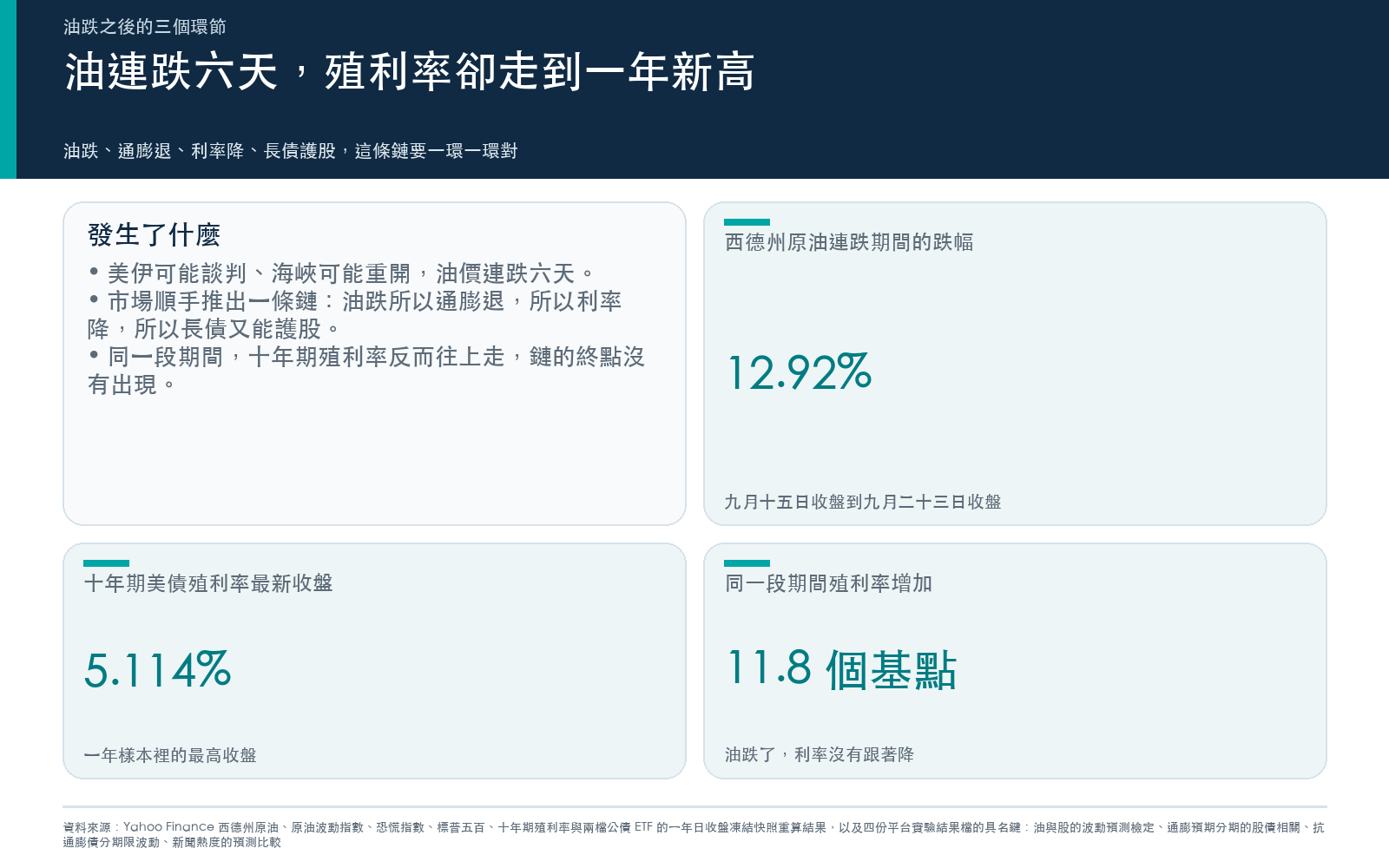Screen dimensions: 1389x868
Task: Click the card label 十年期美債殖利率最新收盤
Action: 208,583
